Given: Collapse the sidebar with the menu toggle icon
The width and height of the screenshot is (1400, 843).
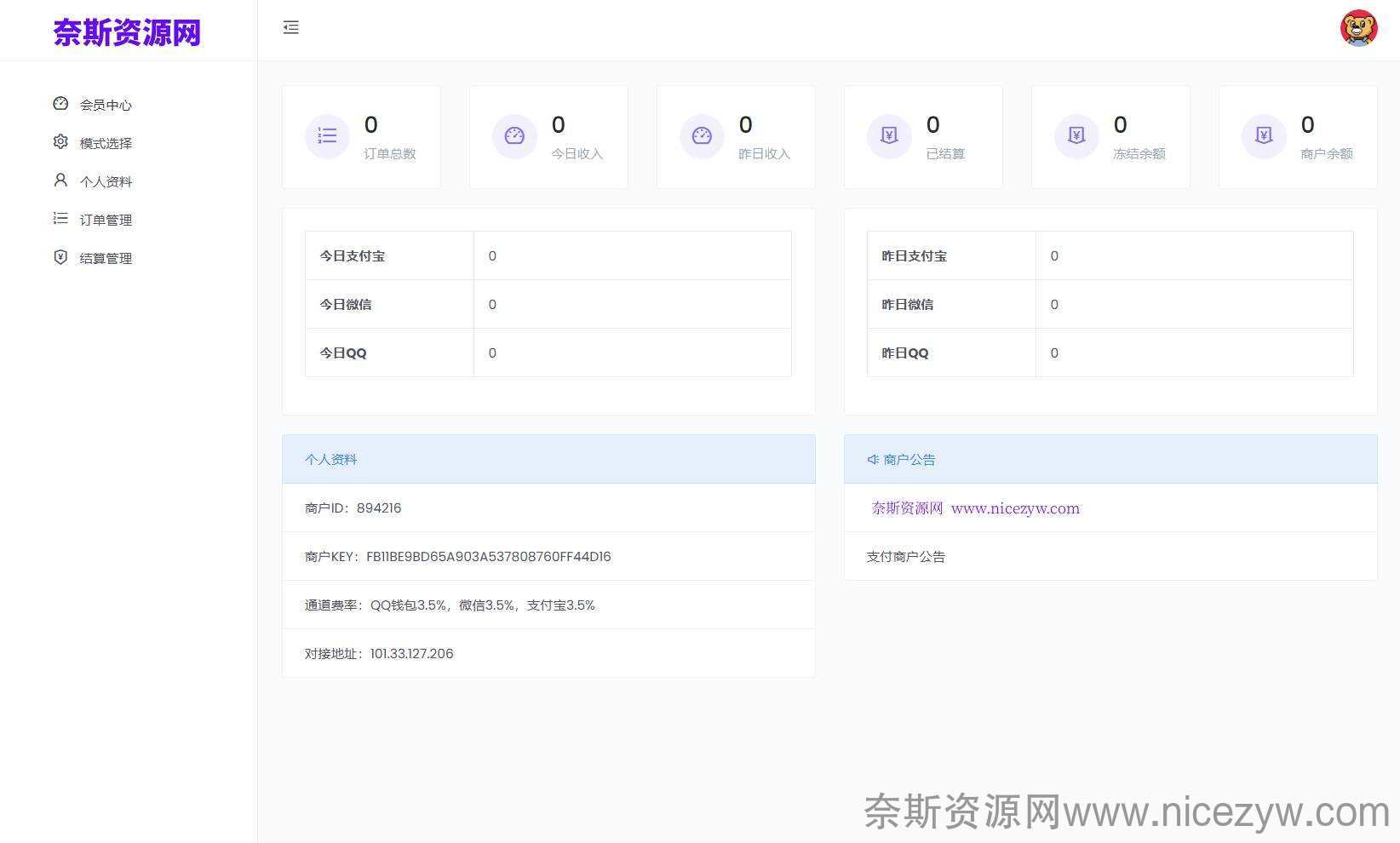Looking at the screenshot, I should (291, 28).
